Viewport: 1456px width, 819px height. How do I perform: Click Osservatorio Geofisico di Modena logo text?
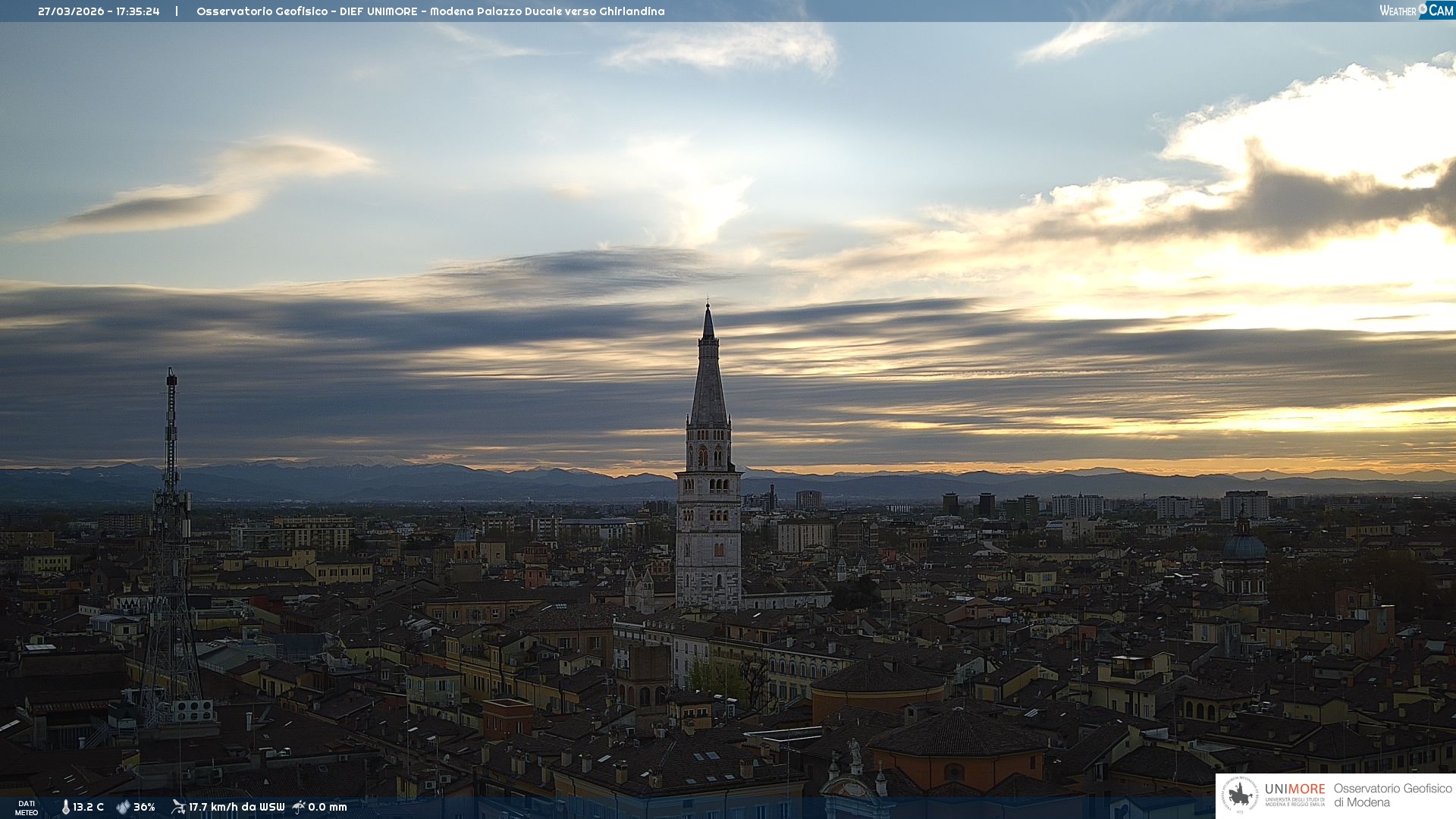[1392, 795]
